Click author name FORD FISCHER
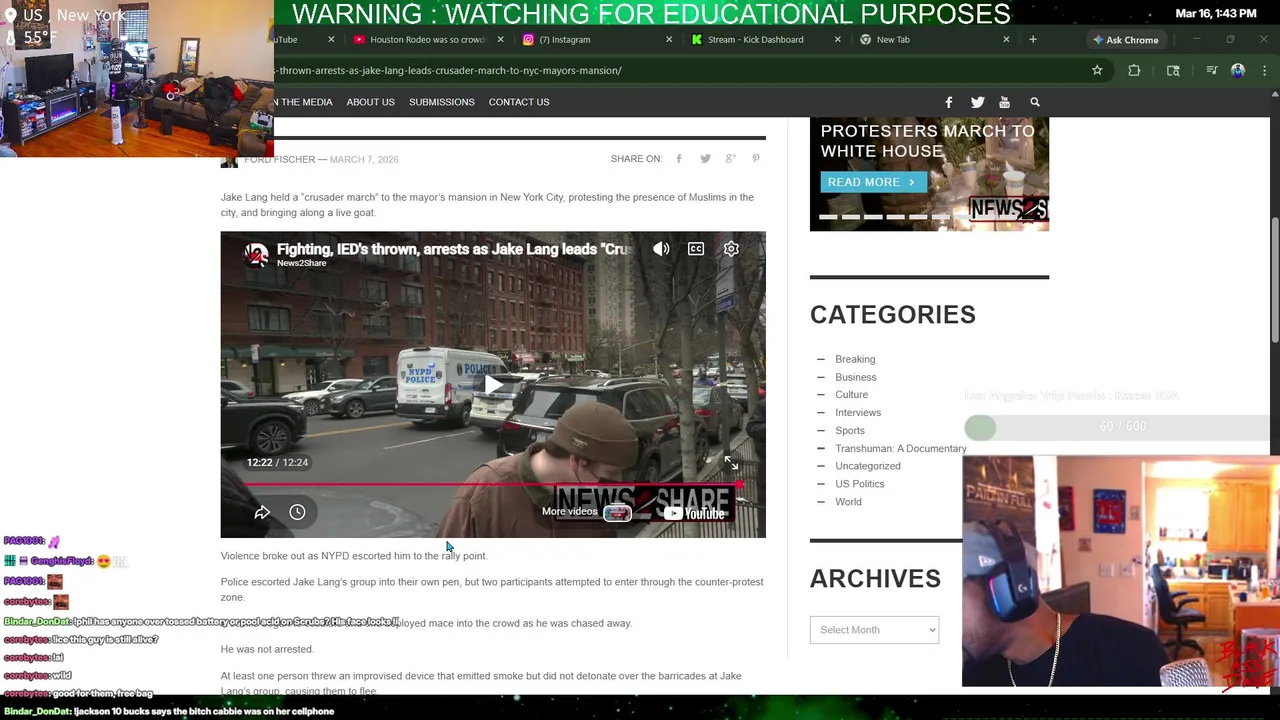 [279, 159]
